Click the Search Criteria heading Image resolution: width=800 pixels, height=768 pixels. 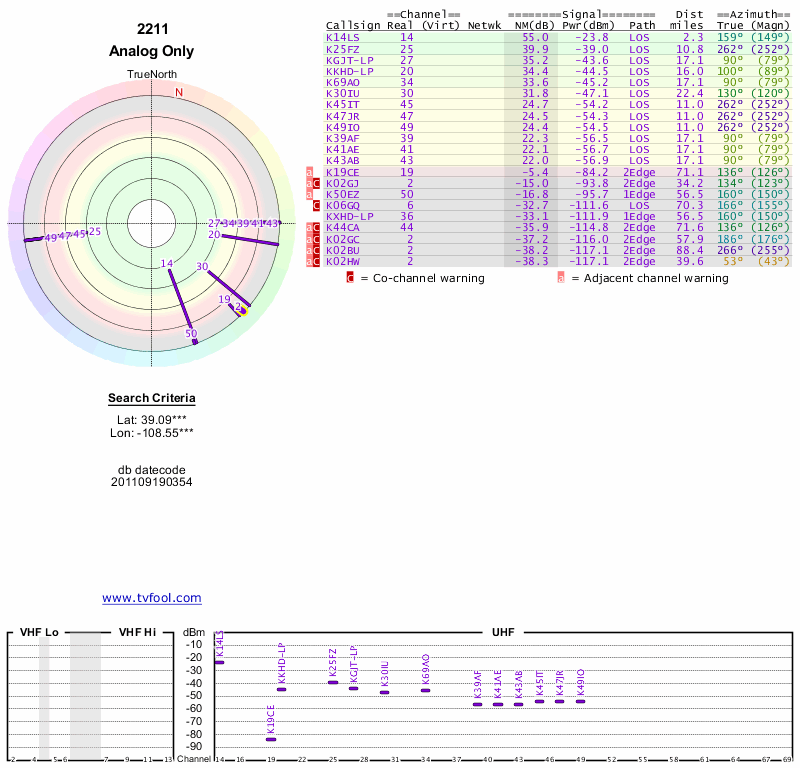click(x=152, y=399)
